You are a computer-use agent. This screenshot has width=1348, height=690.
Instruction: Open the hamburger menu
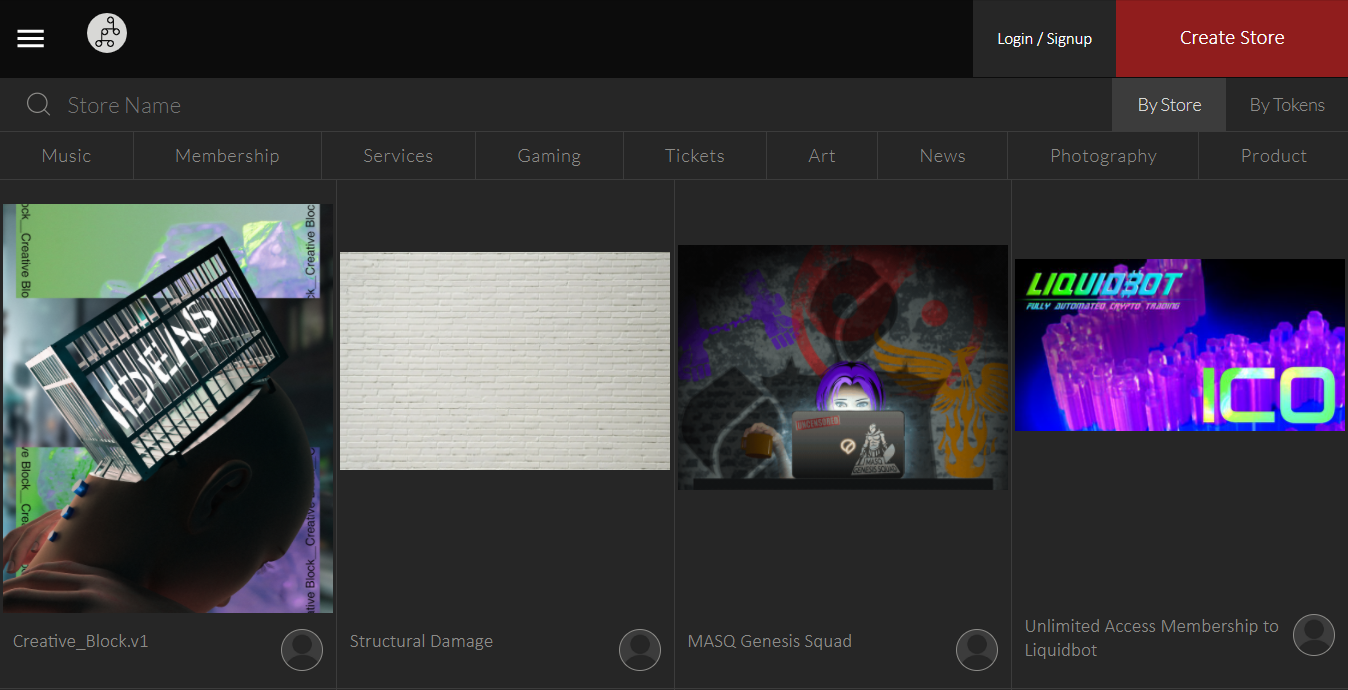(31, 38)
